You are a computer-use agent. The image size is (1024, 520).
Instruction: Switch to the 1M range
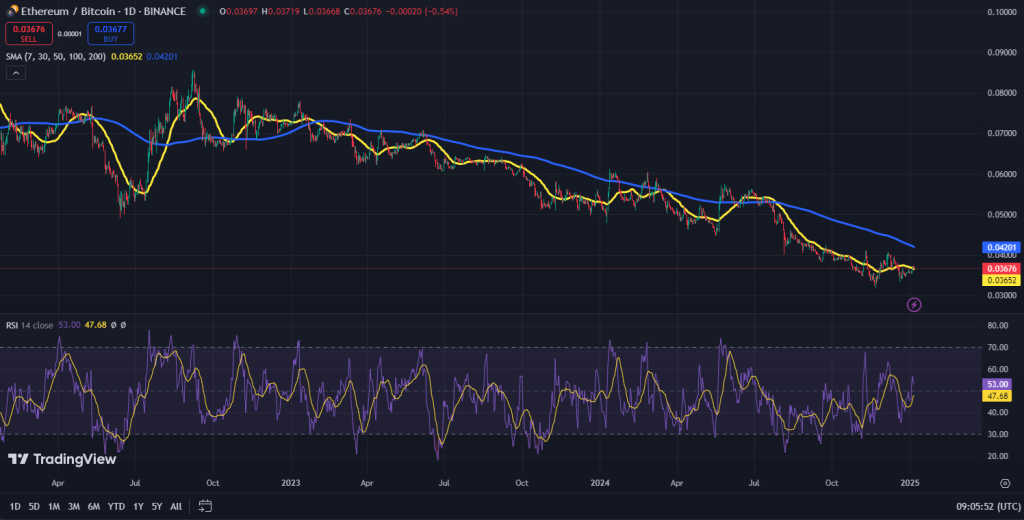pyautogui.click(x=54, y=506)
